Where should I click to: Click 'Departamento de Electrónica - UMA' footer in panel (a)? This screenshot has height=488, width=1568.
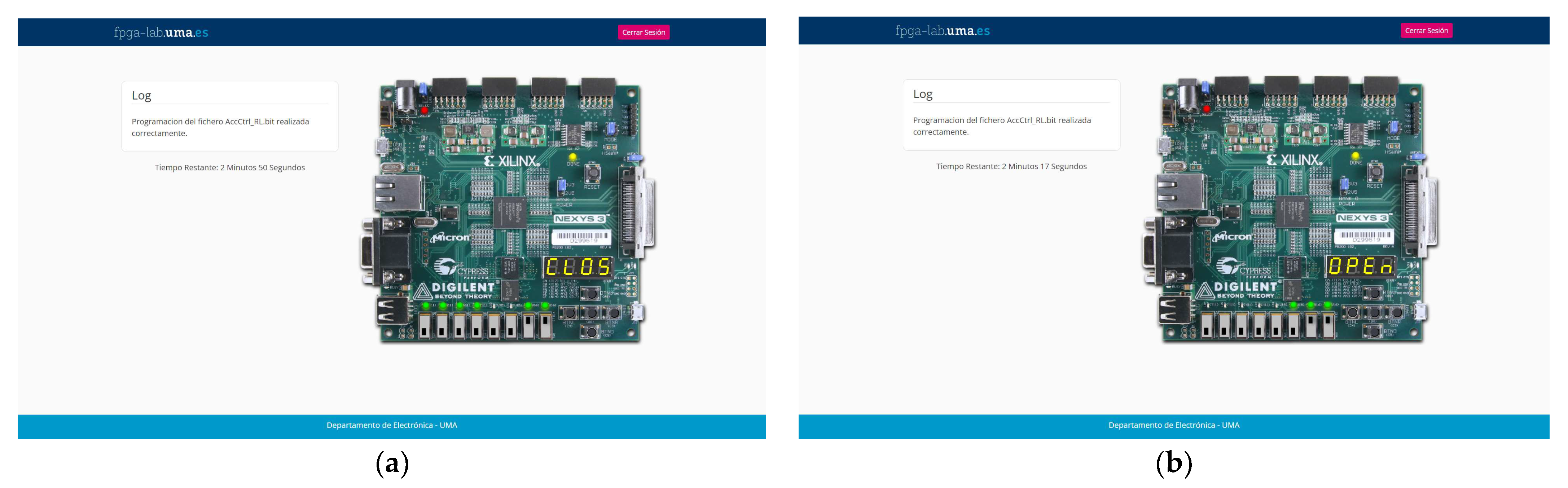[392, 425]
